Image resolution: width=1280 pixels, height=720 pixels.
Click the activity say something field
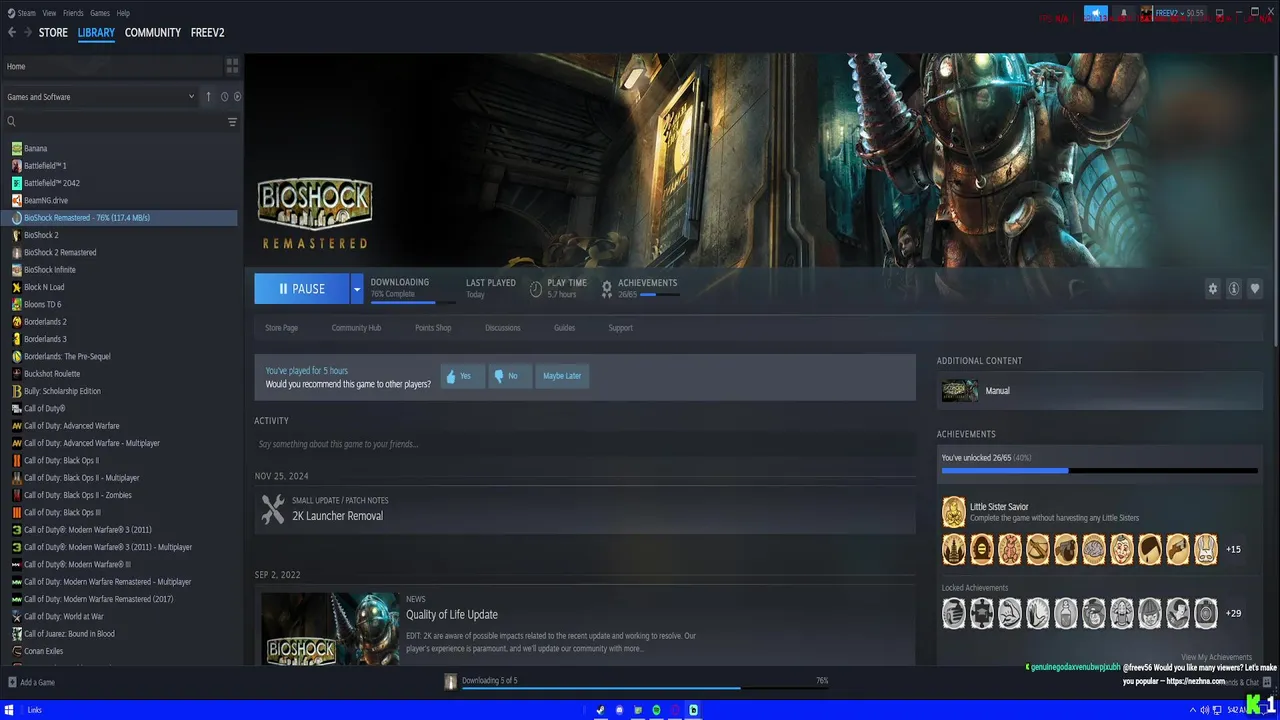pyautogui.click(x=584, y=444)
